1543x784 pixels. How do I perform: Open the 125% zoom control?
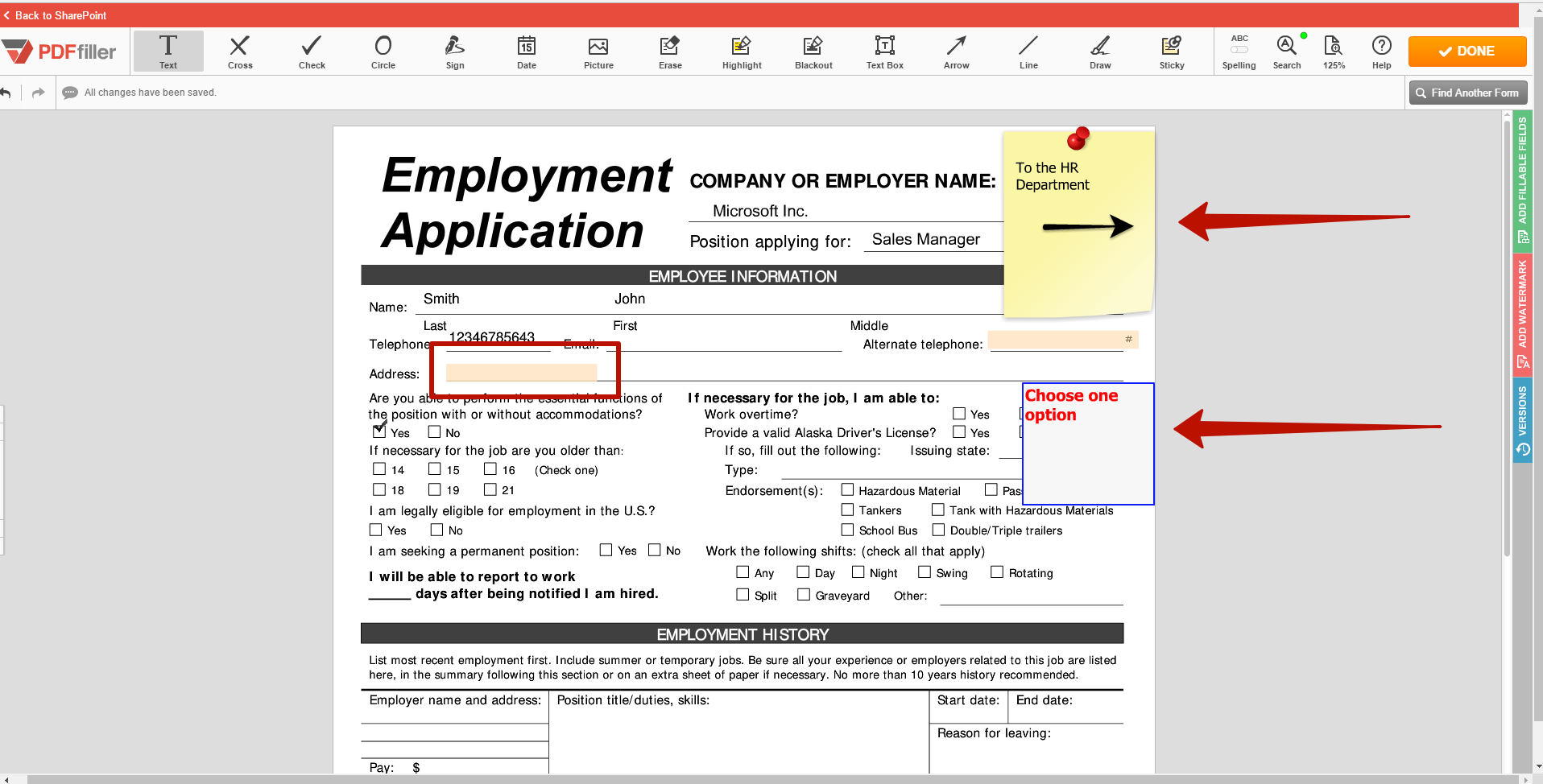1334,52
